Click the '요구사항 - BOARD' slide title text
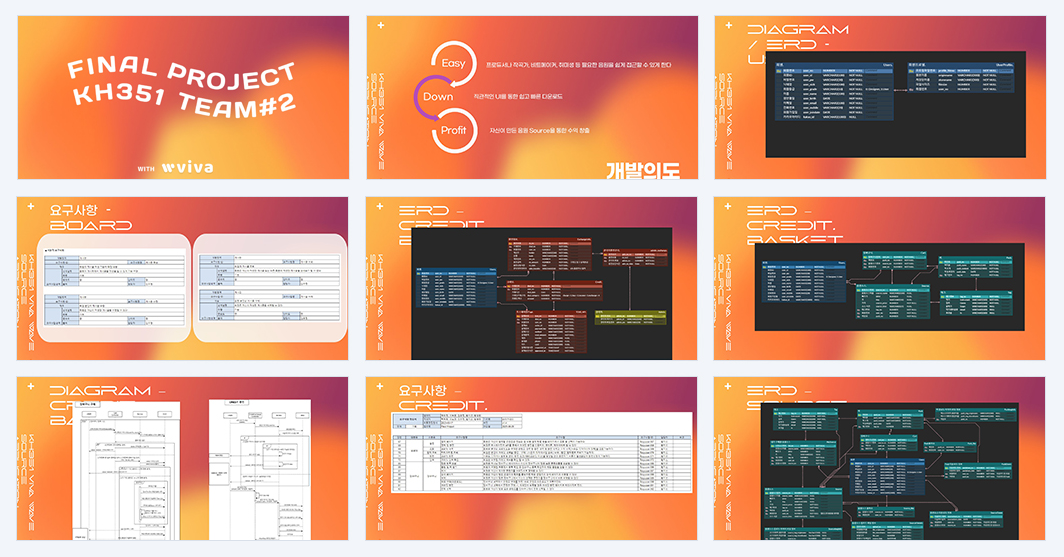1064x557 pixels. 90,218
